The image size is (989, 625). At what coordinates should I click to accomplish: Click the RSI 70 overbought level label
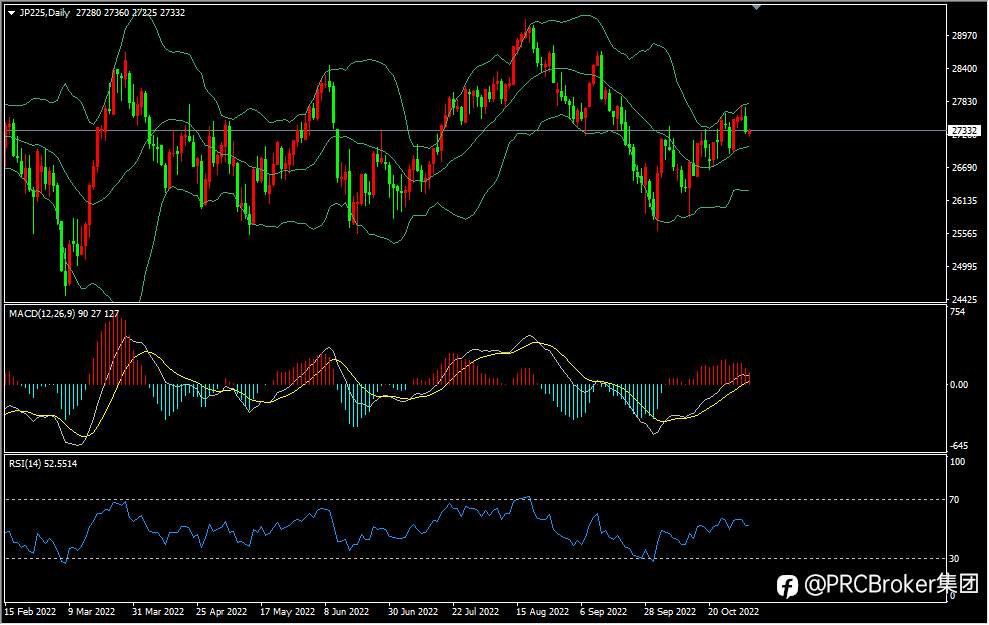click(x=954, y=499)
